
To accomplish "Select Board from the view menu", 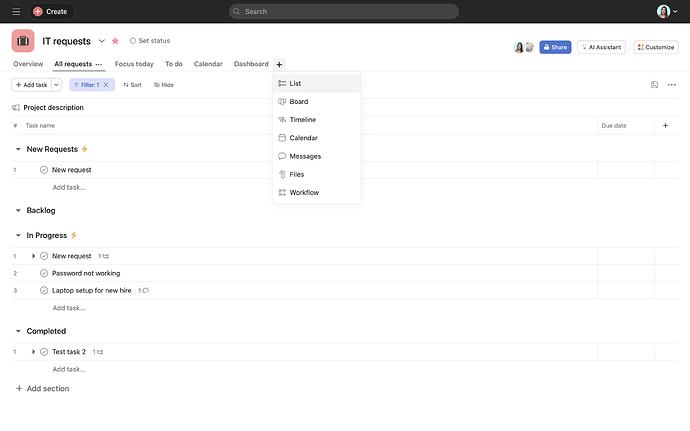I will 298,102.
